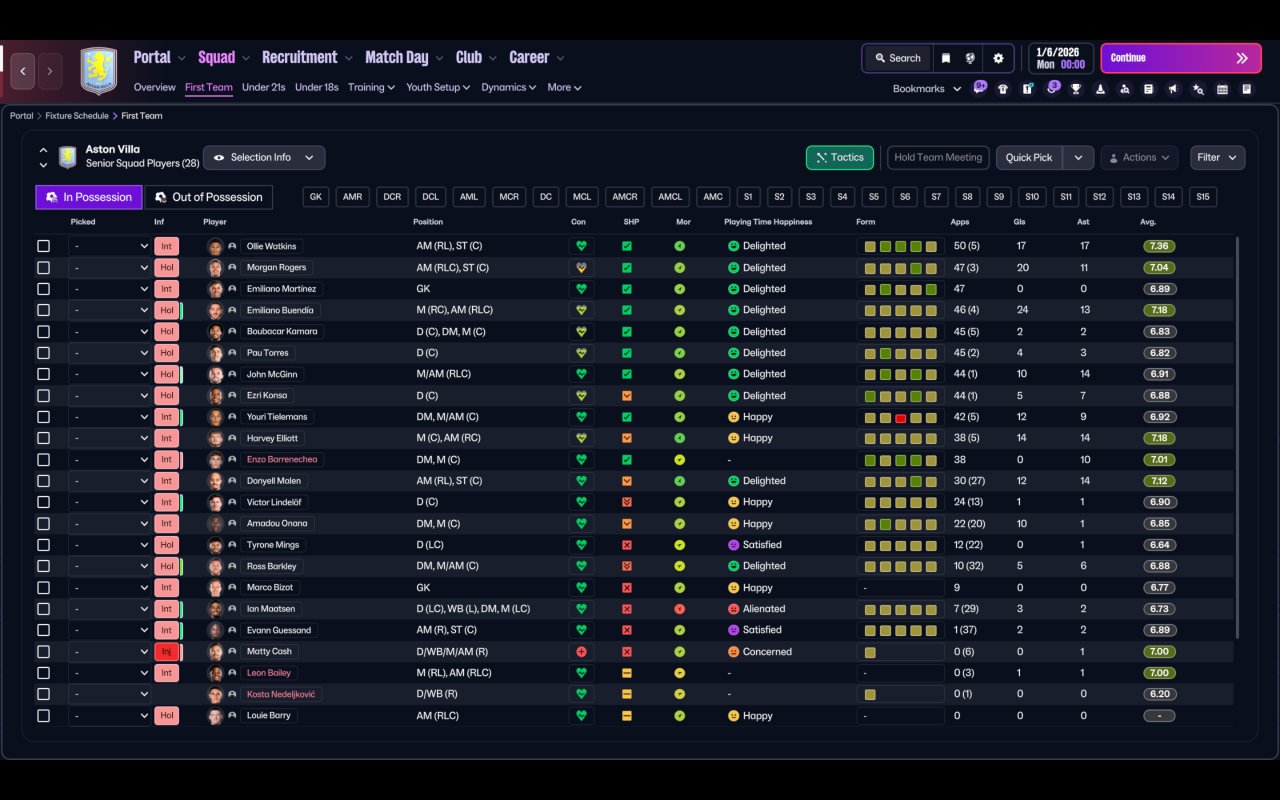Open the Picked dropdown for John McGinn

pyautogui.click(x=110, y=374)
